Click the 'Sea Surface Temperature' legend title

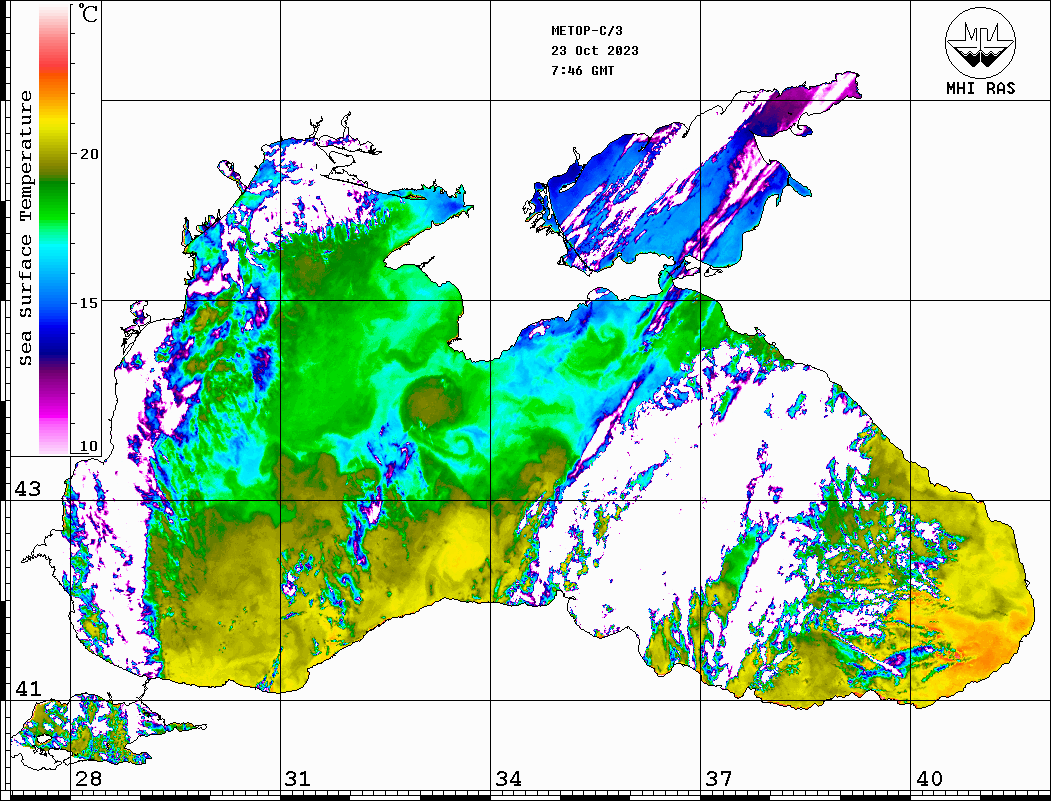click(25, 228)
